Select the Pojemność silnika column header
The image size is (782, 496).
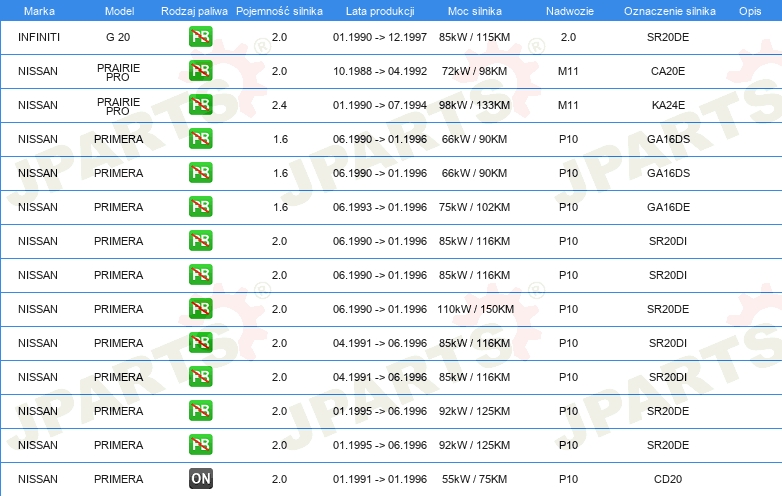[279, 11]
